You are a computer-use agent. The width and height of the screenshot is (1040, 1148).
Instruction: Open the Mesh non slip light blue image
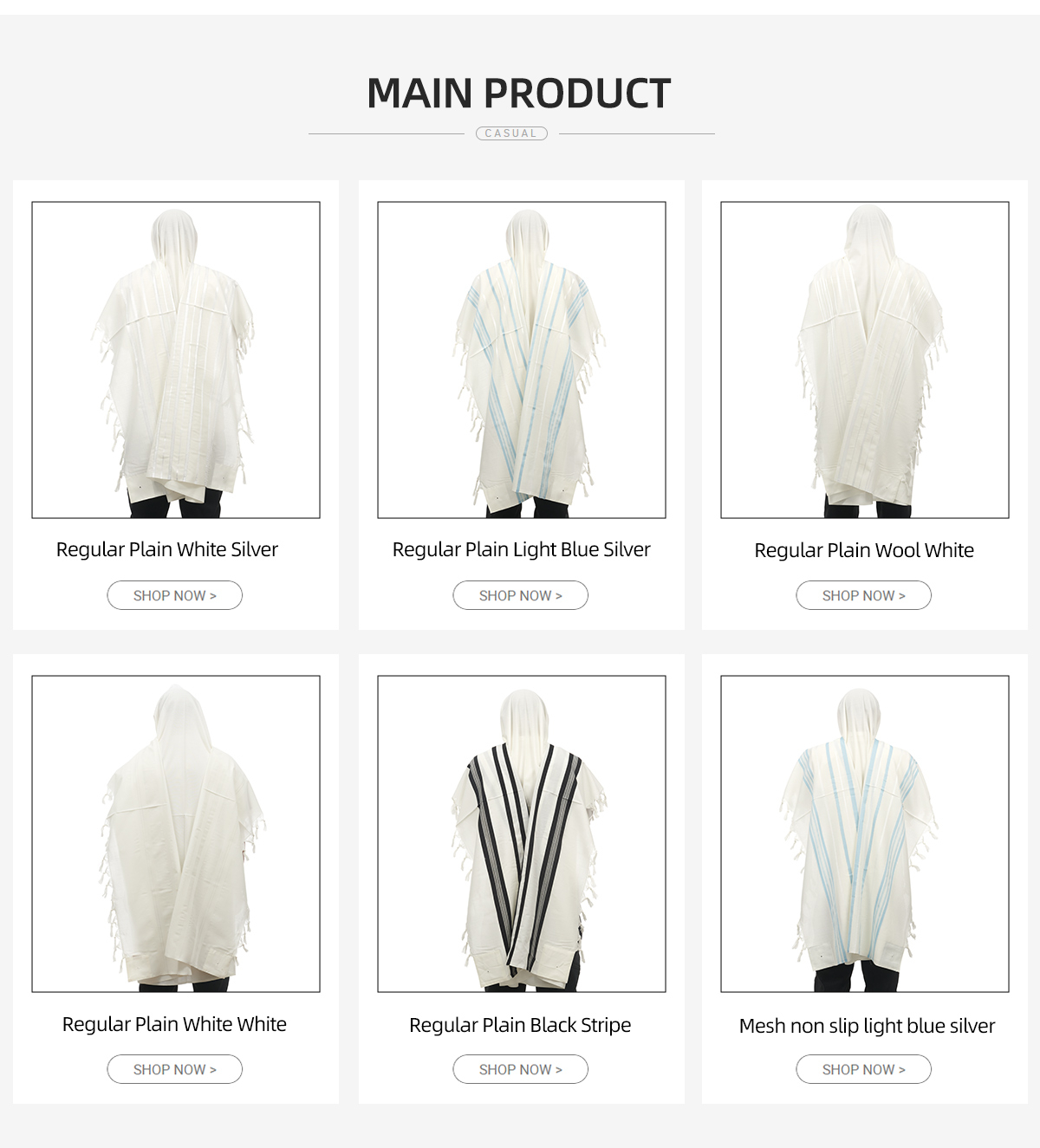865,833
